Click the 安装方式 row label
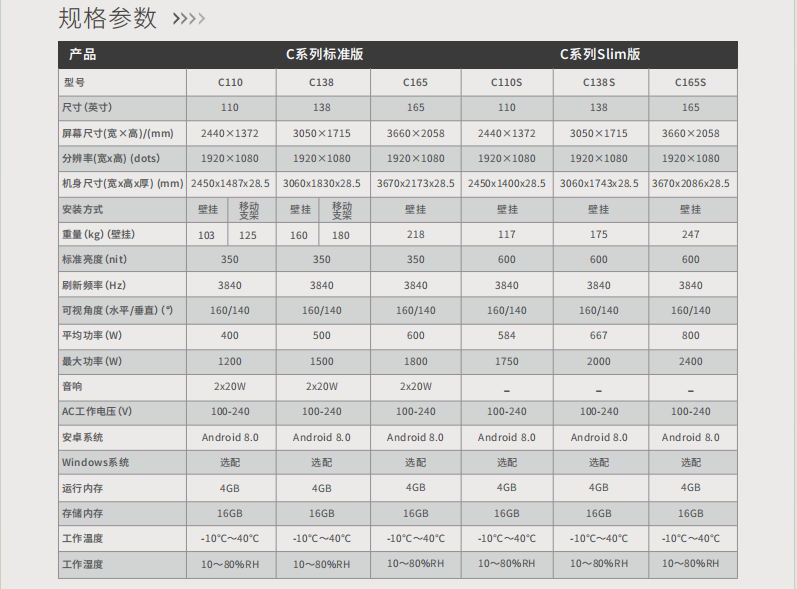797x589 pixels. tap(83, 209)
